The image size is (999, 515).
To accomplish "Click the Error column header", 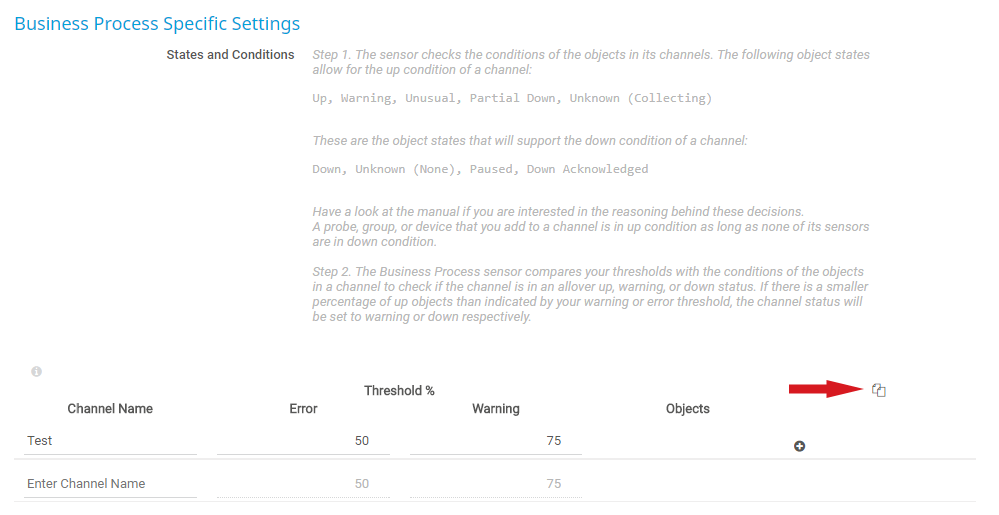I will pyautogui.click(x=303, y=409).
